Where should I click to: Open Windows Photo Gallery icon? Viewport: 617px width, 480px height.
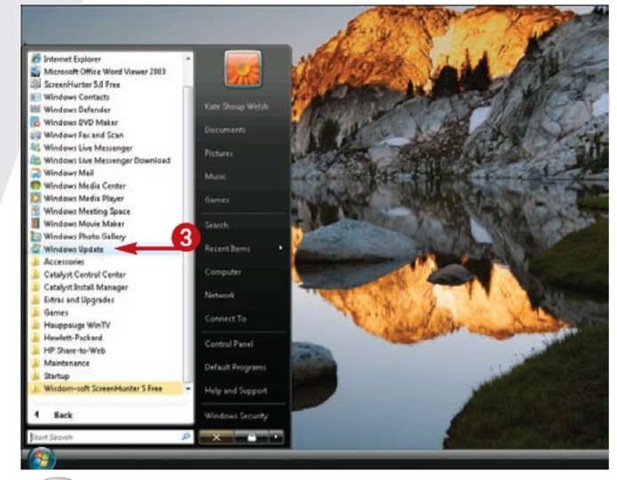36,236
